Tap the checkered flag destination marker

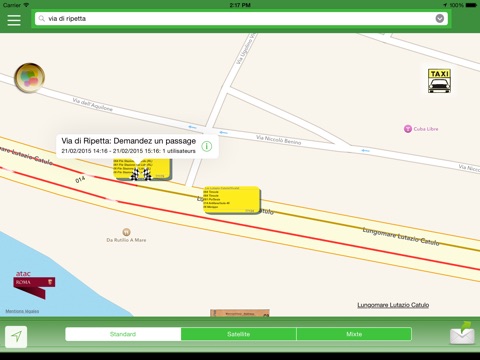pos(141,174)
